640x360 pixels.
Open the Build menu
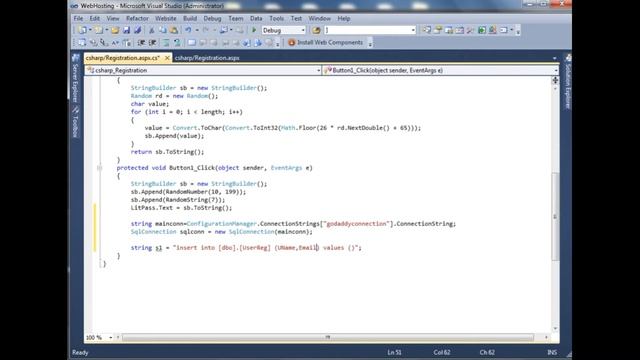tap(190, 18)
